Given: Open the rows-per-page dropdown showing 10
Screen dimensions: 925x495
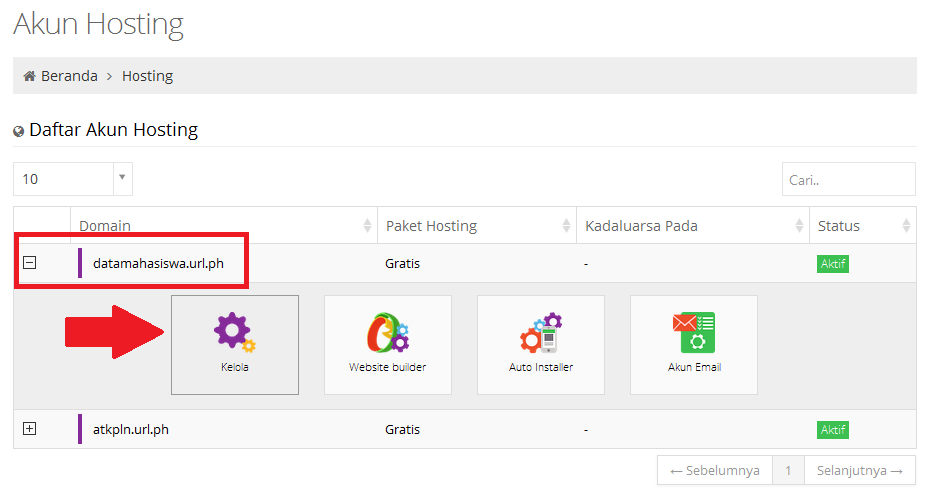Looking at the screenshot, I should (x=72, y=179).
